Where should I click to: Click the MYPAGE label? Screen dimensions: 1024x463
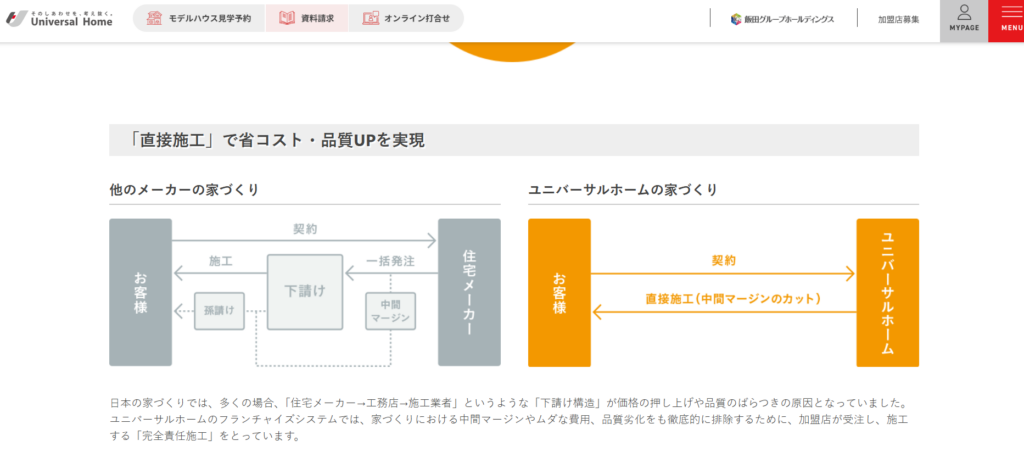point(964,28)
